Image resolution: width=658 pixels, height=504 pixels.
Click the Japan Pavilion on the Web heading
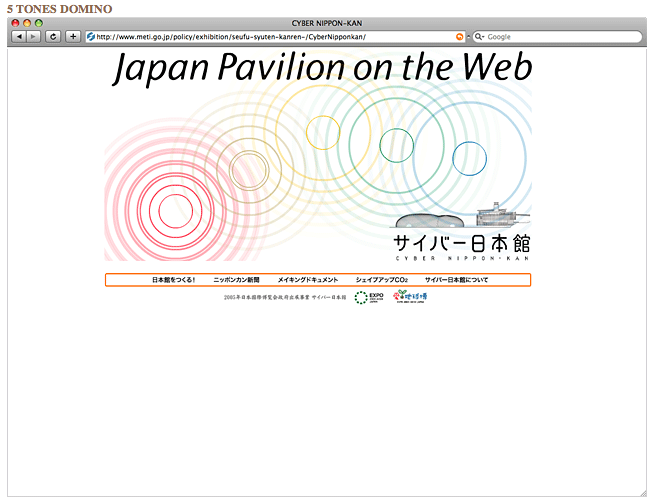[x=323, y=68]
